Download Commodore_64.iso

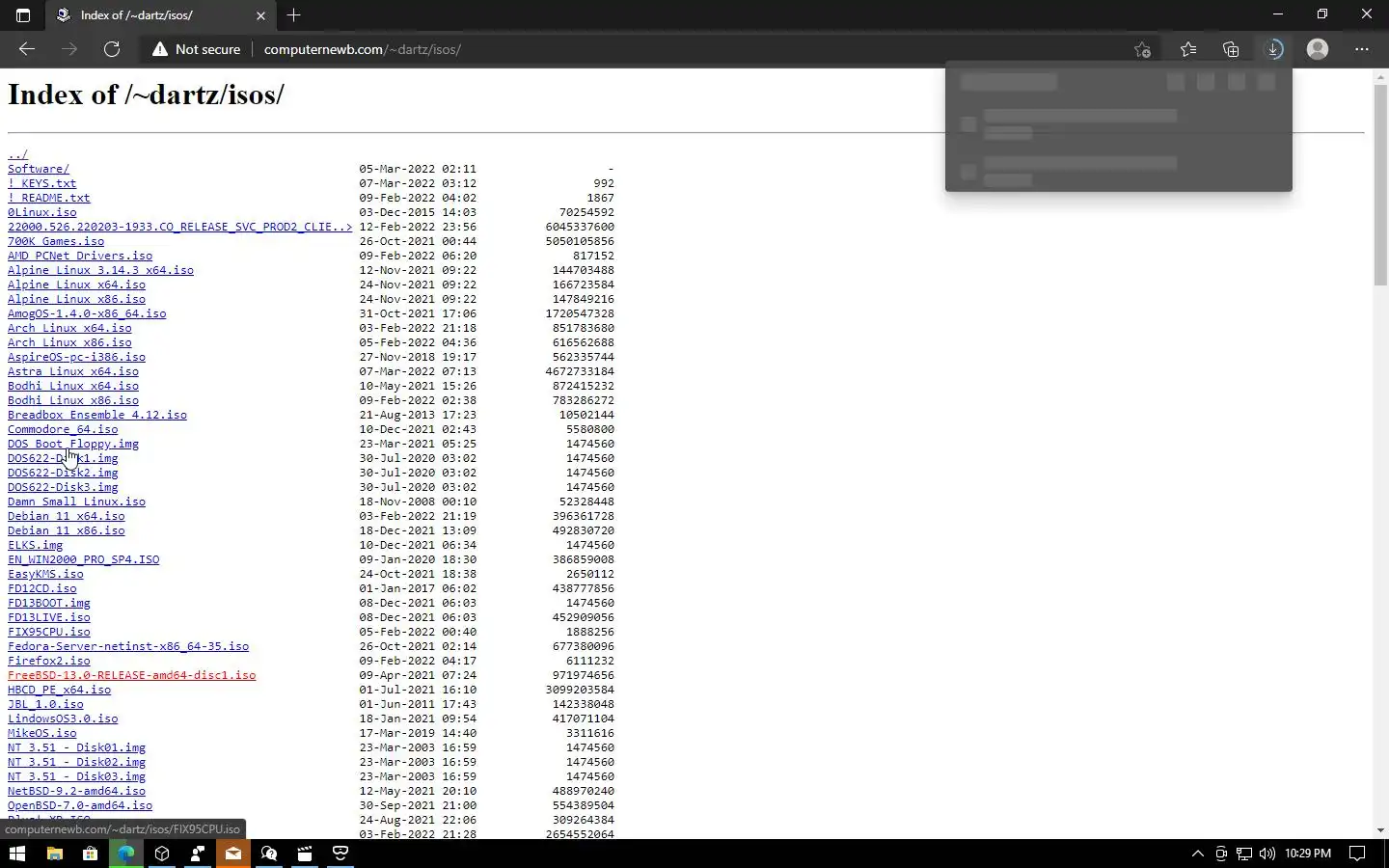(x=63, y=429)
